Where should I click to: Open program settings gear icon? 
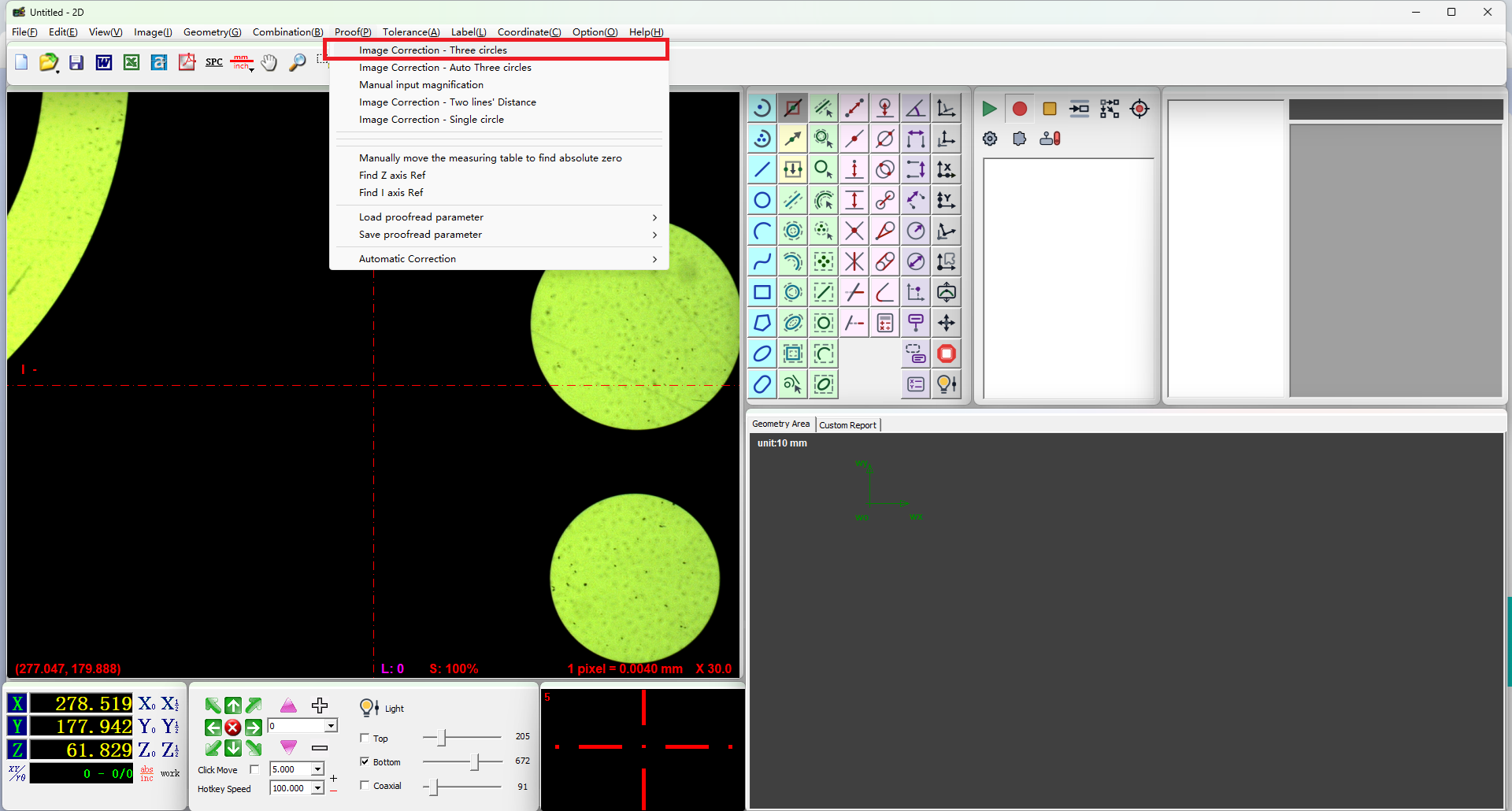pos(990,139)
